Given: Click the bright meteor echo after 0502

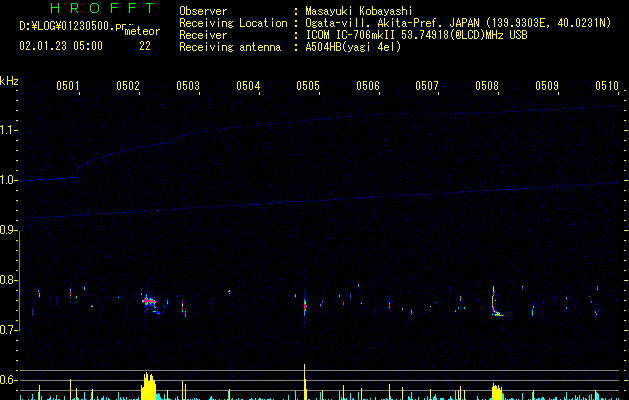Looking at the screenshot, I should (150, 303).
